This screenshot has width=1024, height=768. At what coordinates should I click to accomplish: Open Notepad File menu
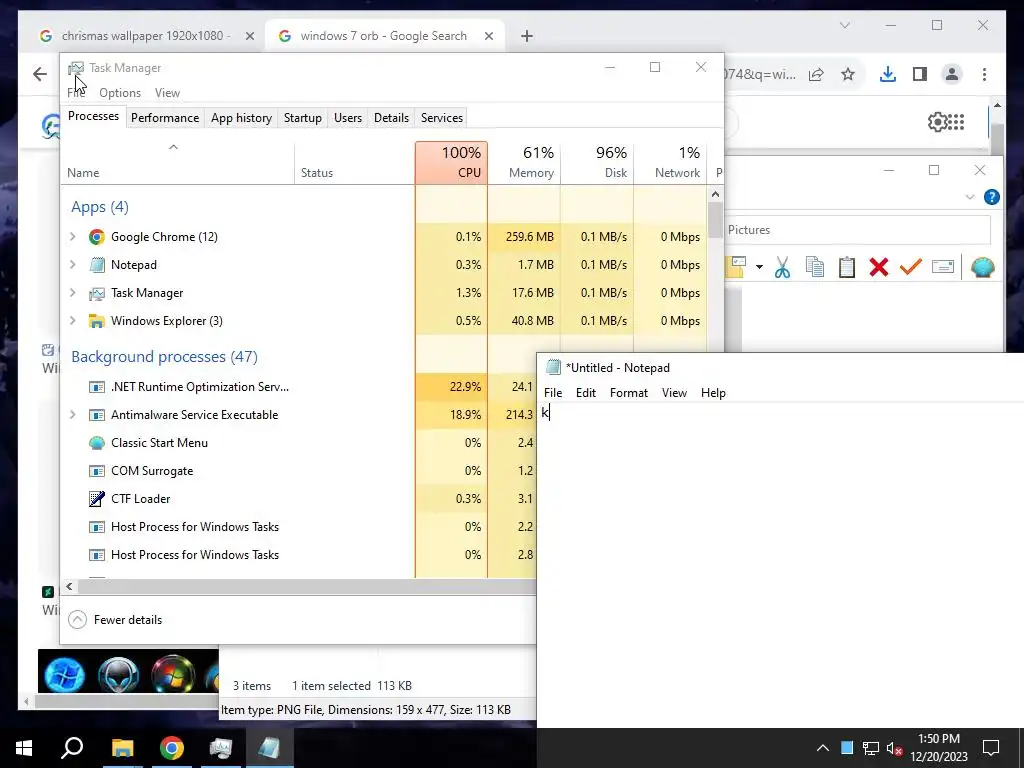[552, 392]
